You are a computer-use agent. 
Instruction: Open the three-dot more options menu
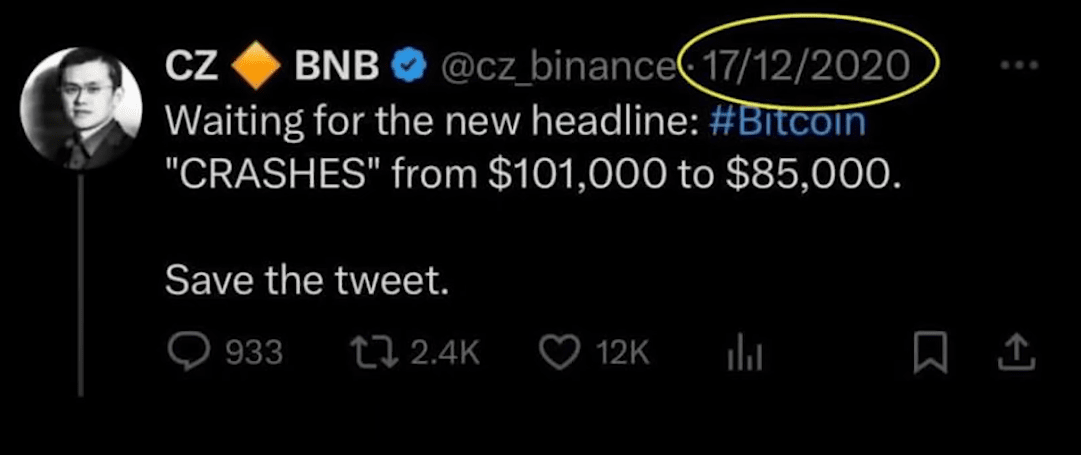1019,66
